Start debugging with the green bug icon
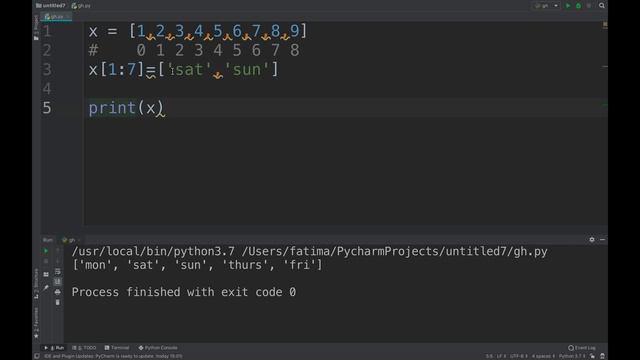 click(578, 6)
